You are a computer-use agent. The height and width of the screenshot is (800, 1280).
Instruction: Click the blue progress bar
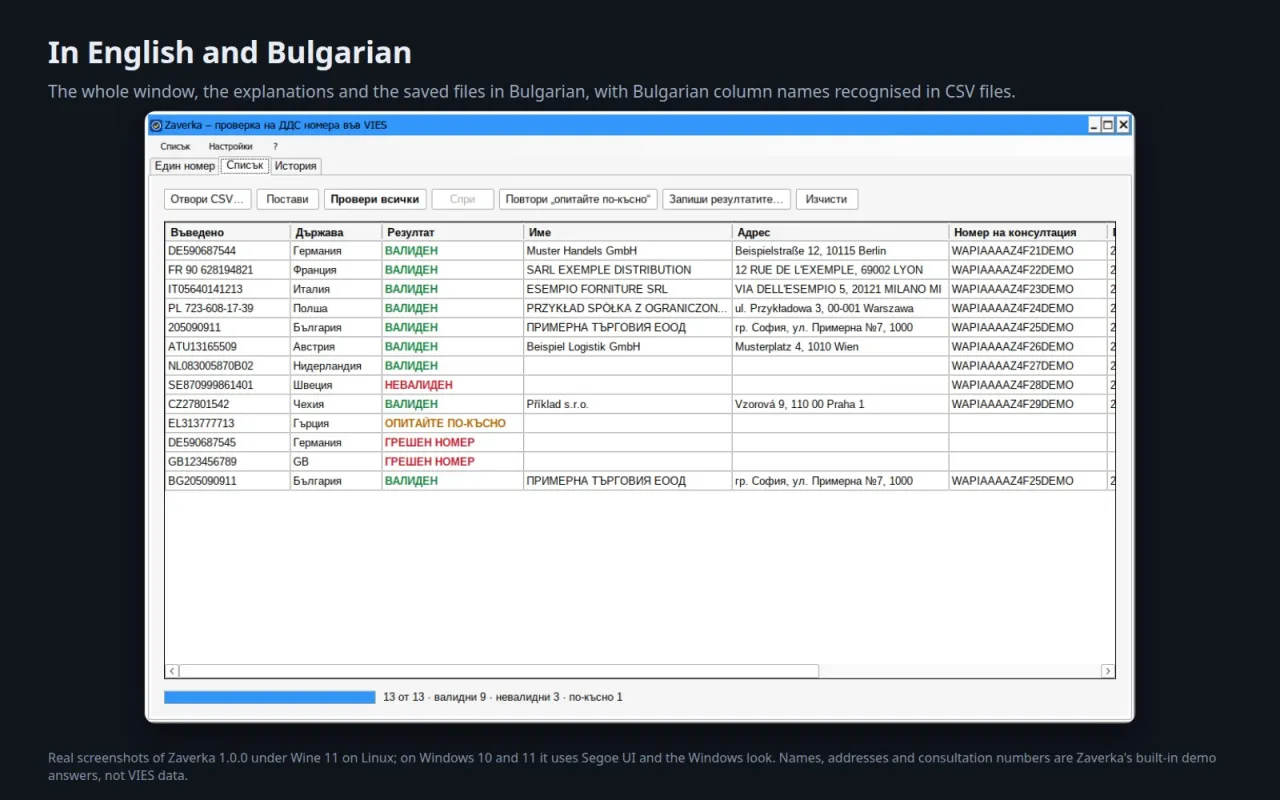(x=270, y=697)
